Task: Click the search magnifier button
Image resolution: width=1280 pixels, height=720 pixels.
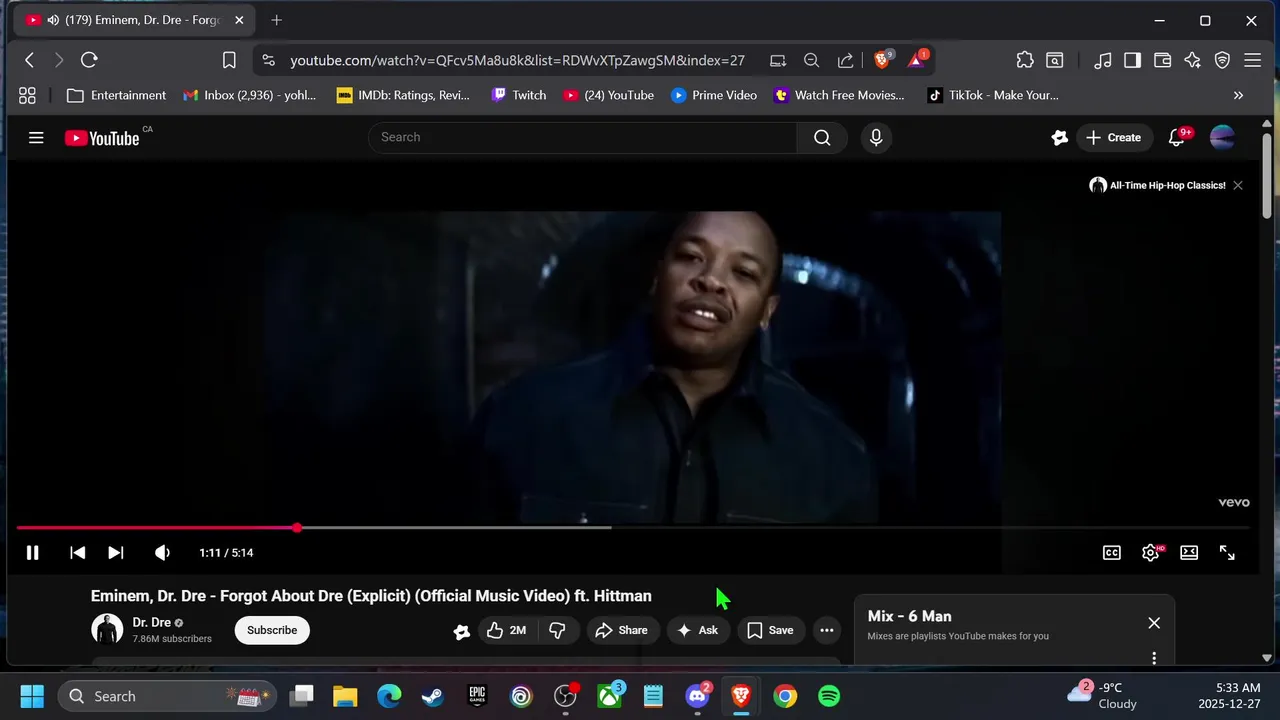Action: point(822,137)
